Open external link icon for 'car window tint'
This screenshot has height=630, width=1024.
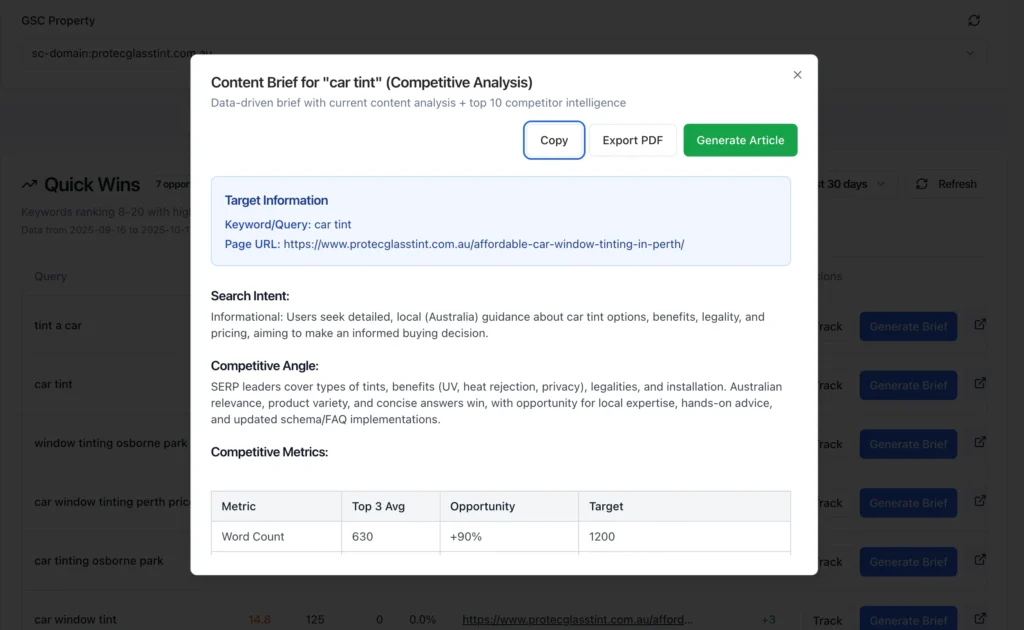[x=980, y=619]
